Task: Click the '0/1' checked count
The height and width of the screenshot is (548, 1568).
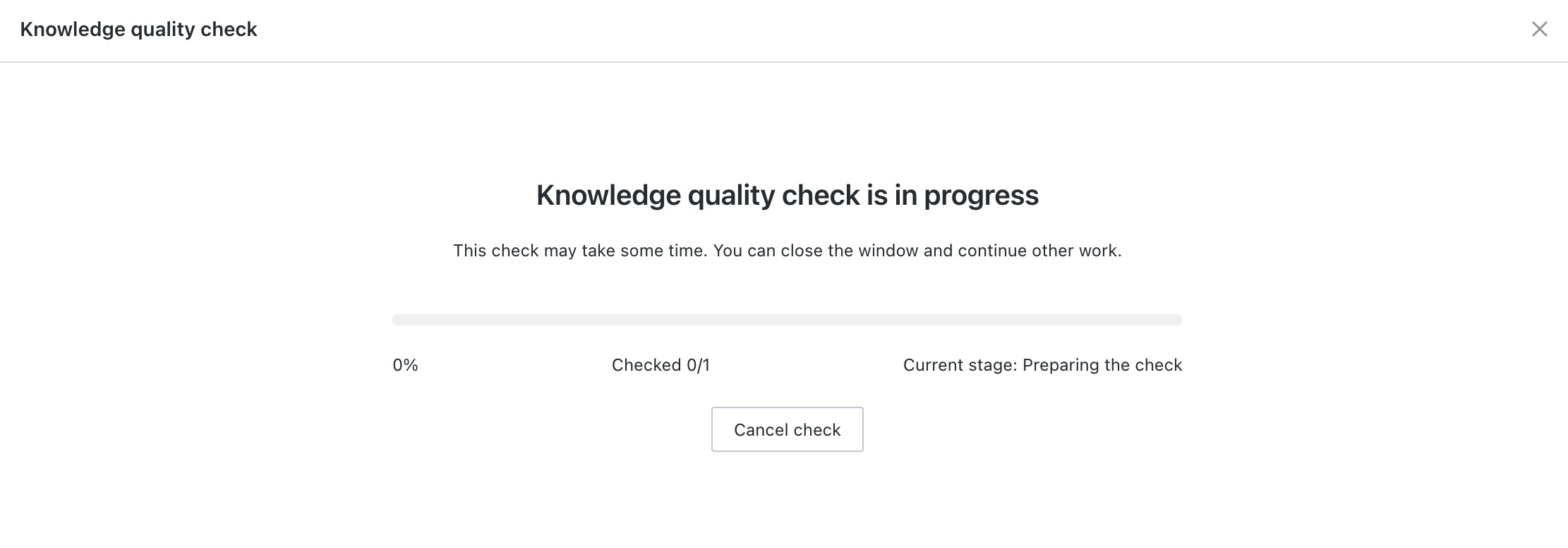Action: click(x=698, y=365)
